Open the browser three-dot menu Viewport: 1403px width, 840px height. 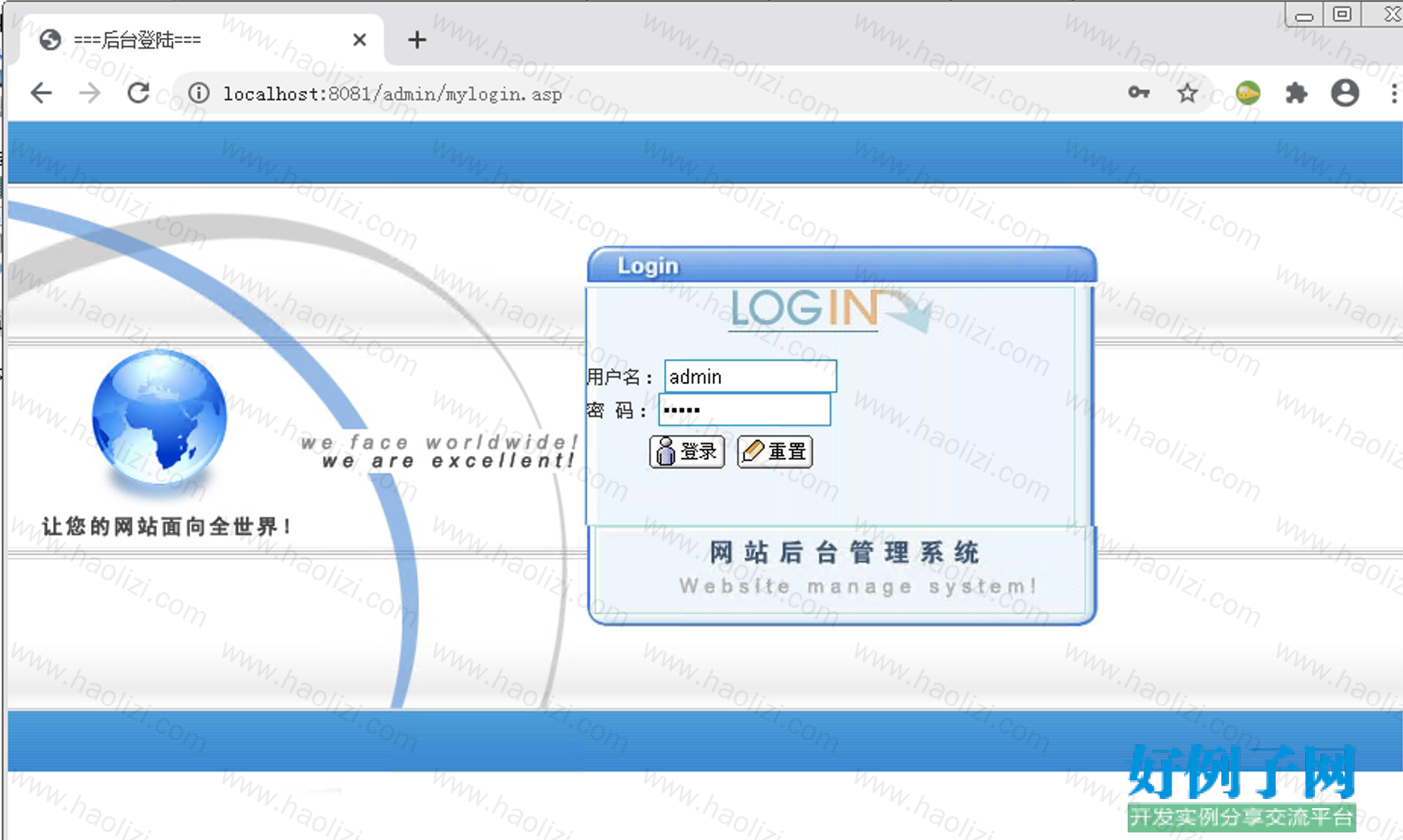[1394, 93]
